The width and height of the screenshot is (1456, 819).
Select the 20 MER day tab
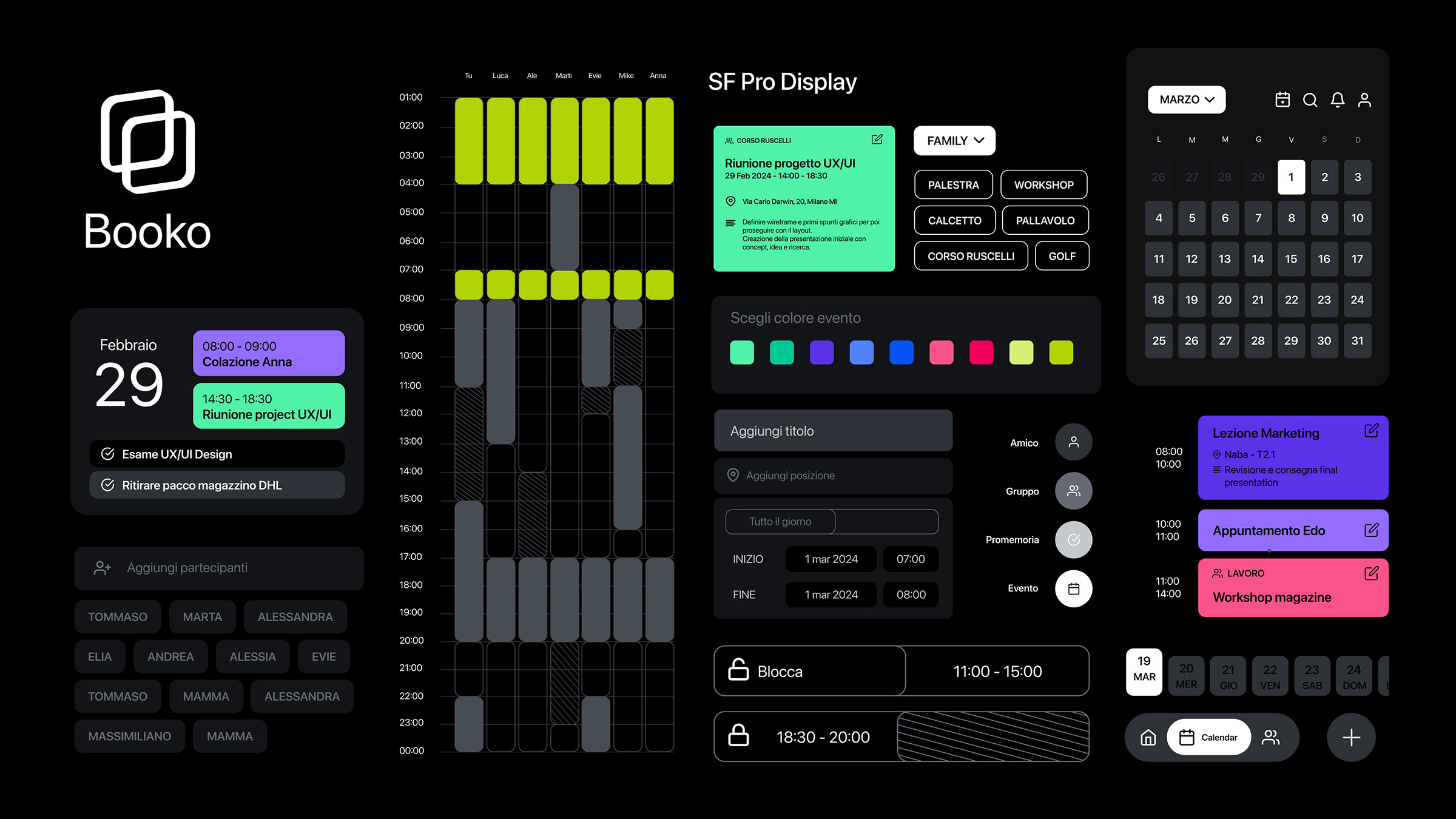click(1186, 675)
